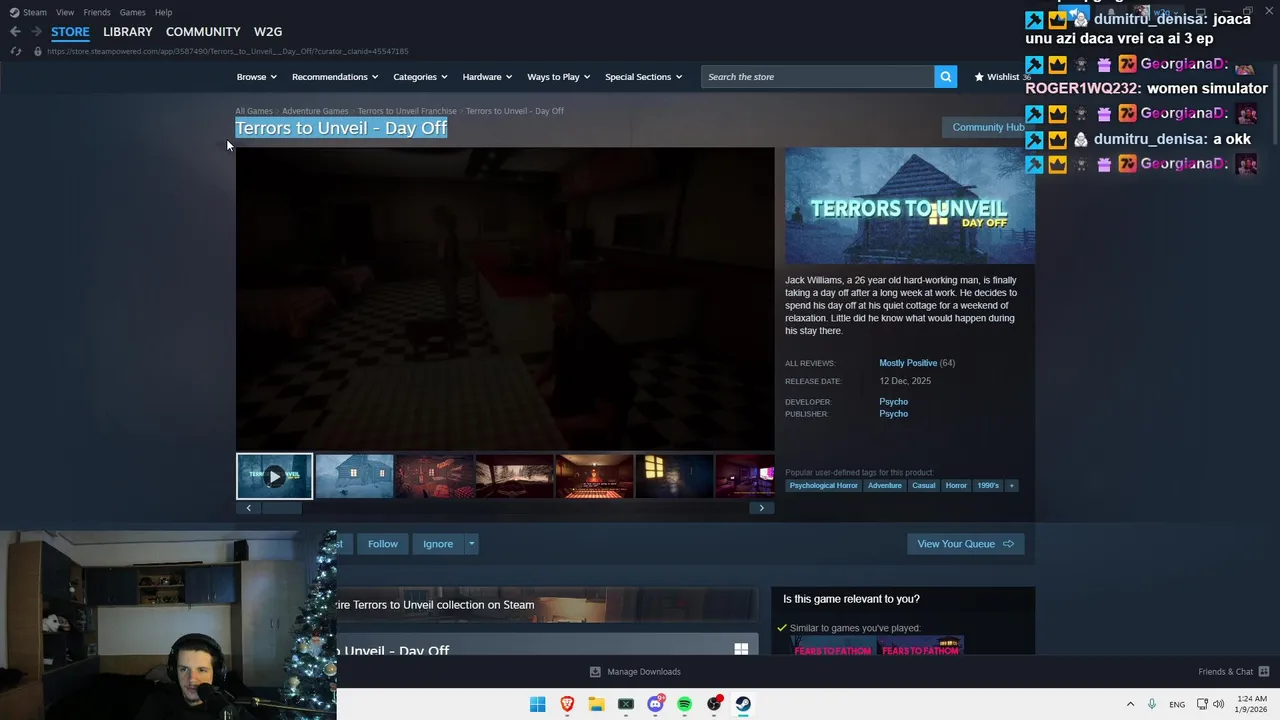Select the Casual tag
Viewport: 1280px width, 720px height.
point(923,486)
